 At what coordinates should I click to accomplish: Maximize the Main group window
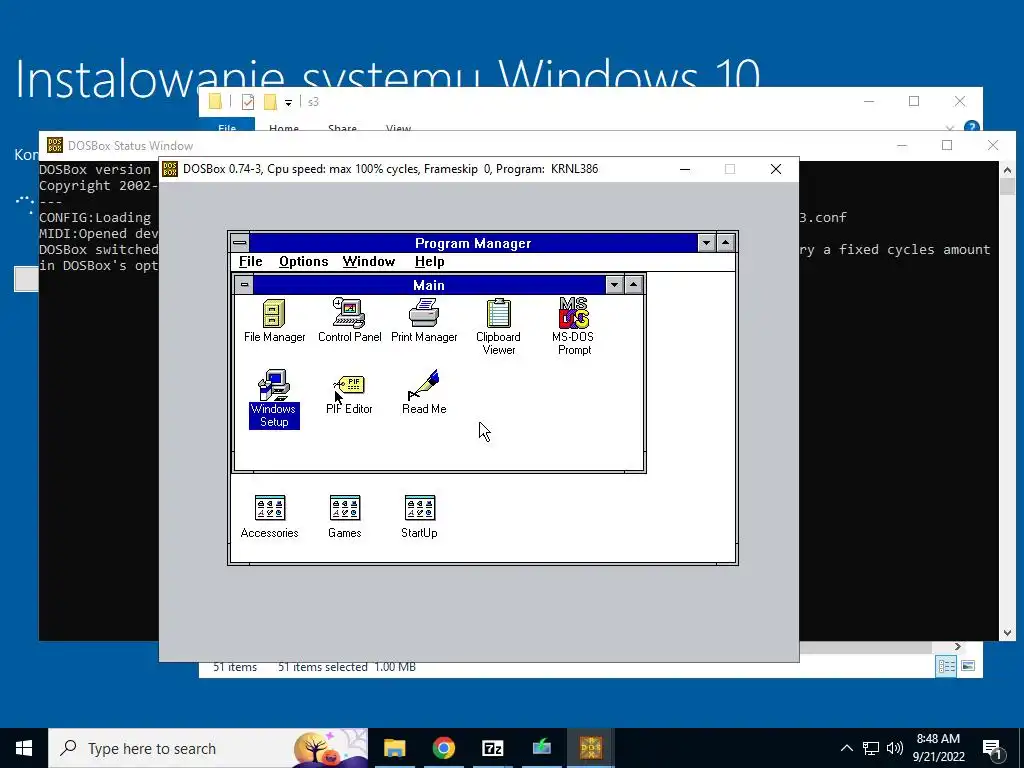click(x=633, y=285)
